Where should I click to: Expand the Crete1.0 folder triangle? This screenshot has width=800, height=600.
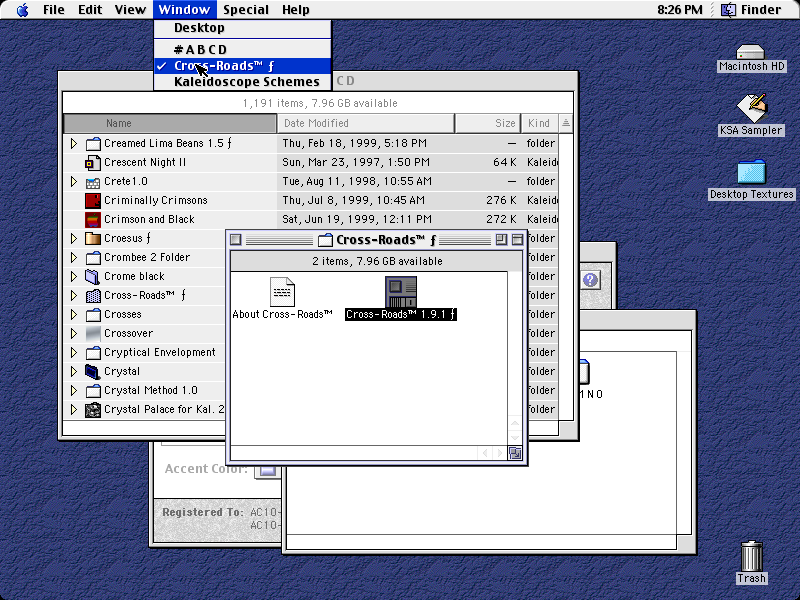coord(73,182)
